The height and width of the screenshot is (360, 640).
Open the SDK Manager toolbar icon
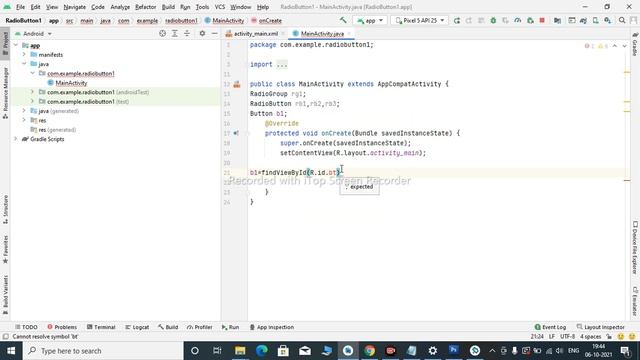[608, 20]
